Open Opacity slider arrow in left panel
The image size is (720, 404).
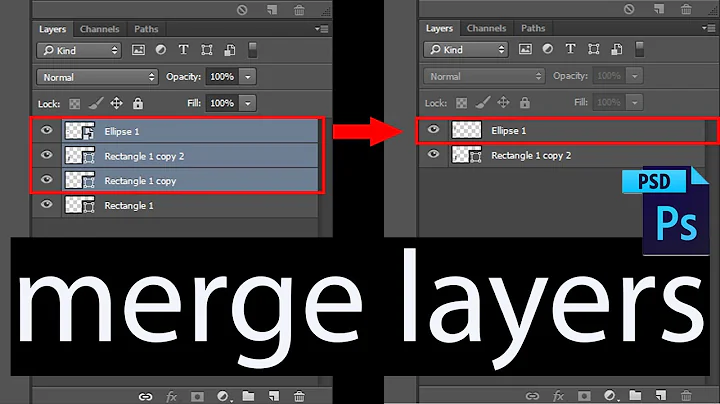click(x=248, y=77)
